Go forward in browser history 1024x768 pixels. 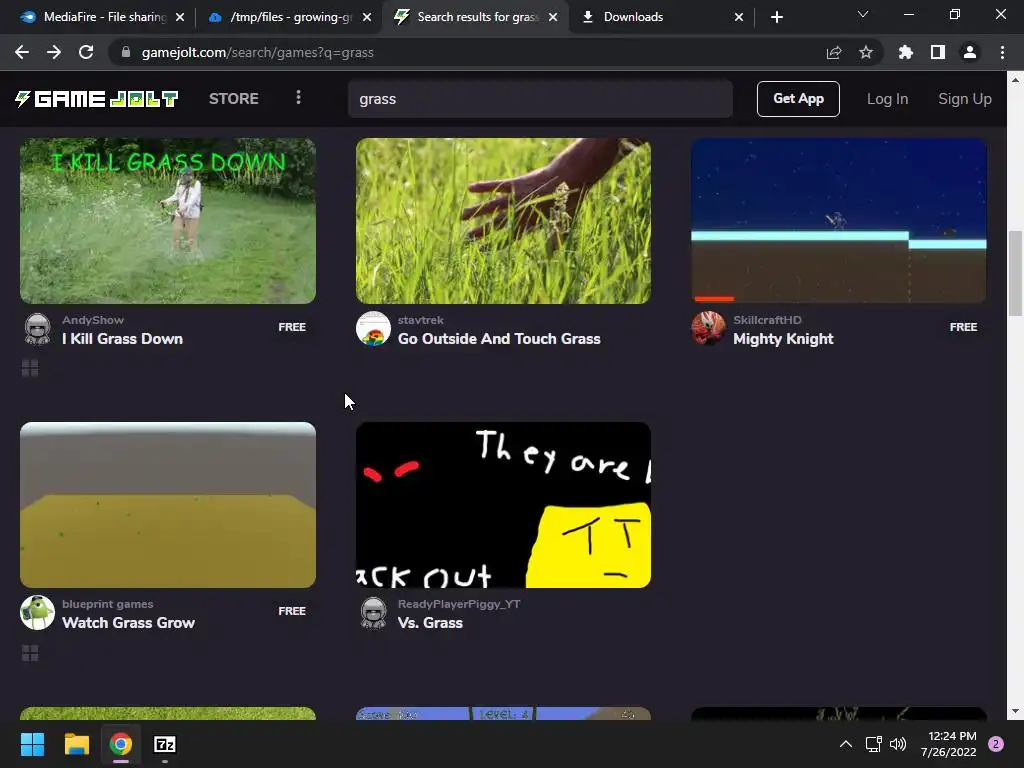coord(54,52)
